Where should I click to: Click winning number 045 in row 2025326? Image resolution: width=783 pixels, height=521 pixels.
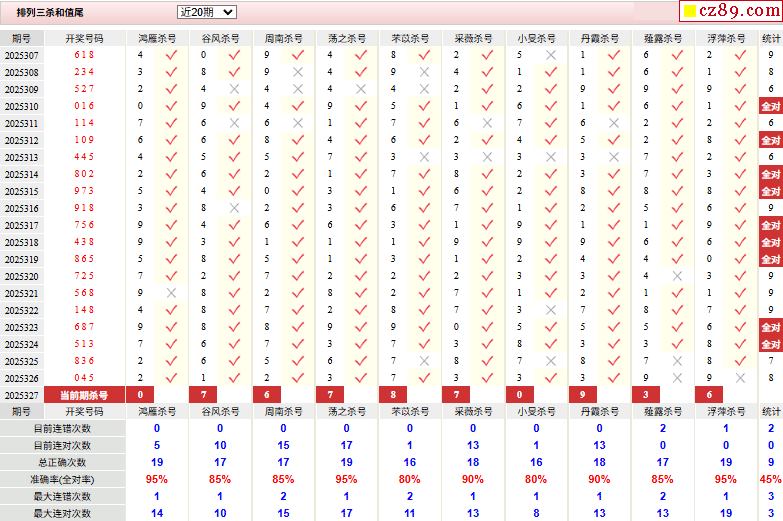(x=84, y=378)
